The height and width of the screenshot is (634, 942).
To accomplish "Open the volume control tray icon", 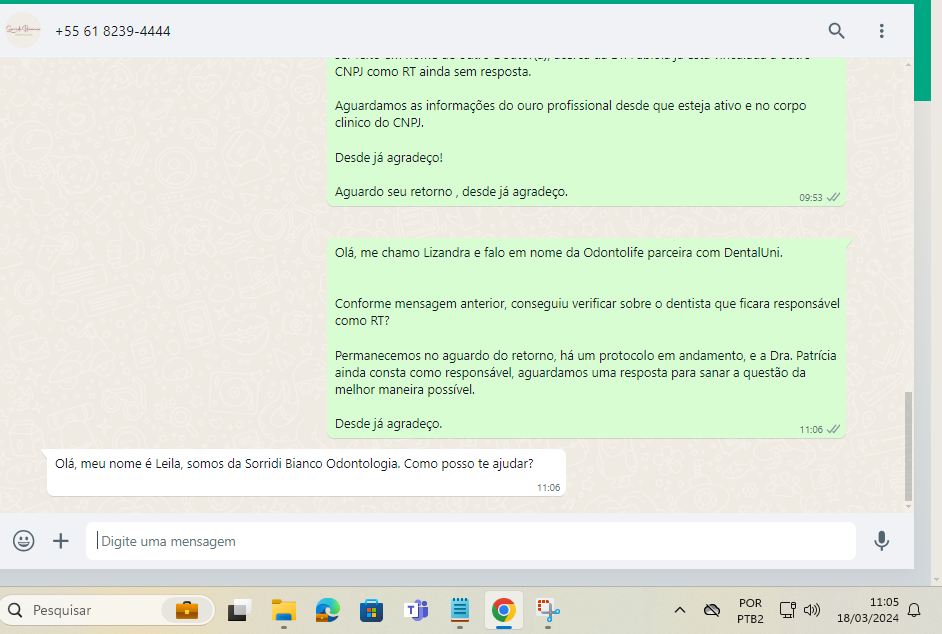I will [812, 611].
